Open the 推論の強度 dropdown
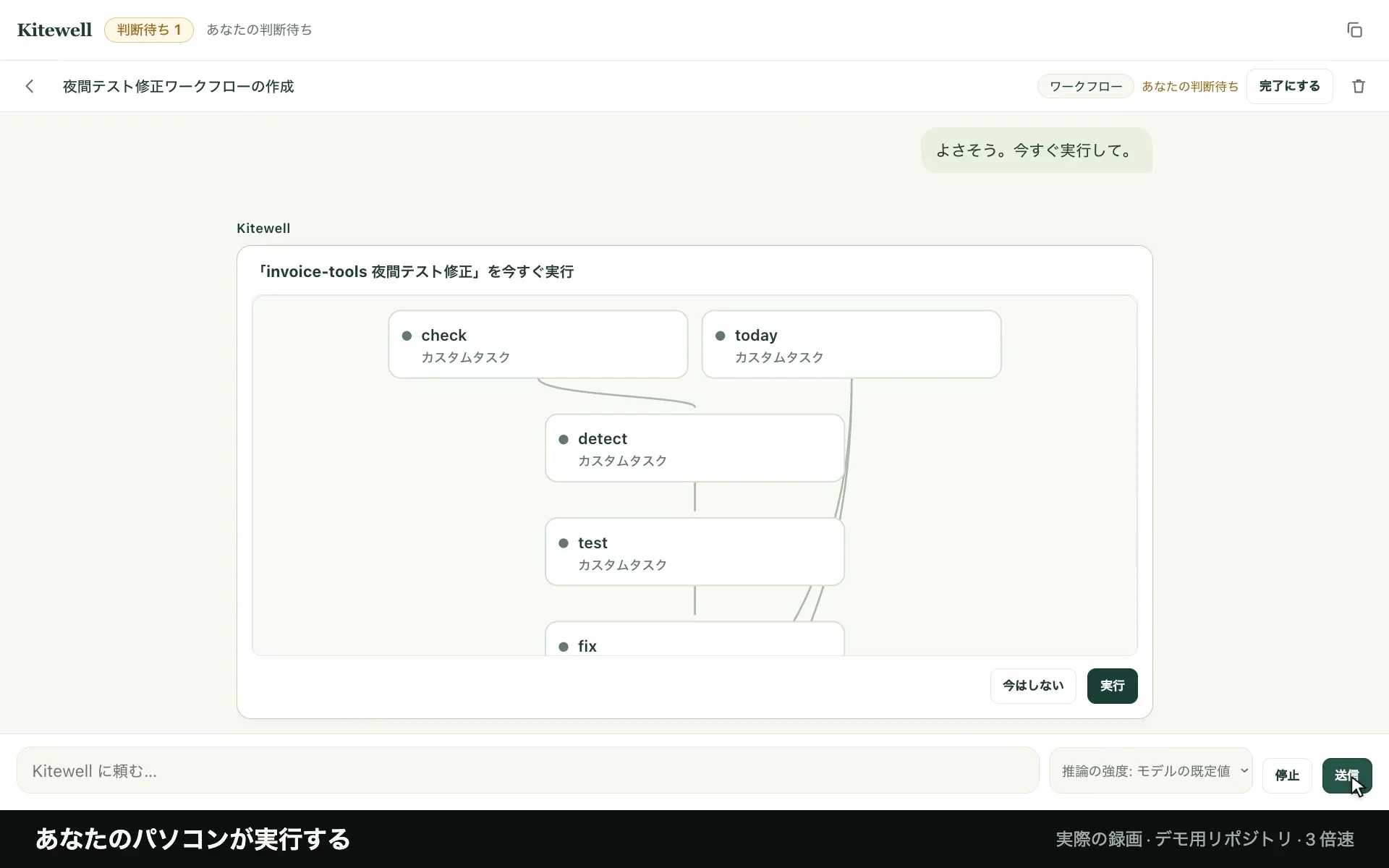The width and height of the screenshot is (1389, 868). coord(1150,770)
